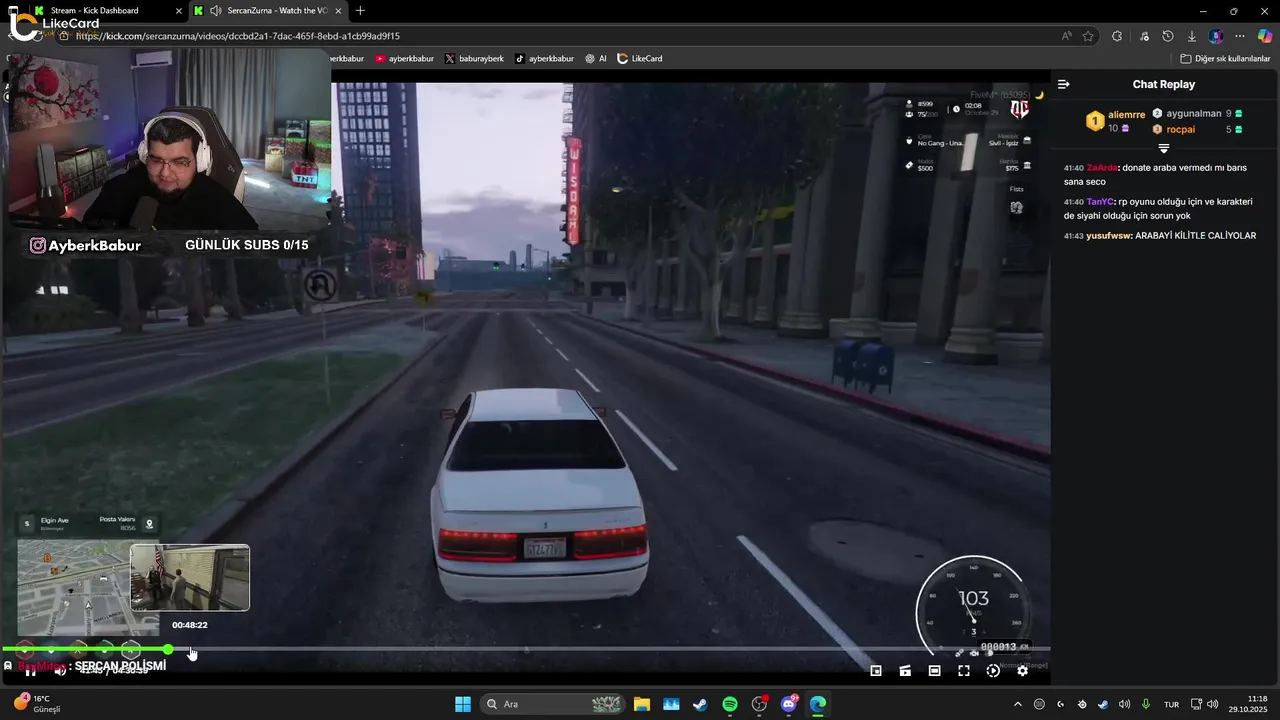This screenshot has height=720, width=1280.
Task: Open browser extensions puzzle icon
Action: (x=1117, y=36)
